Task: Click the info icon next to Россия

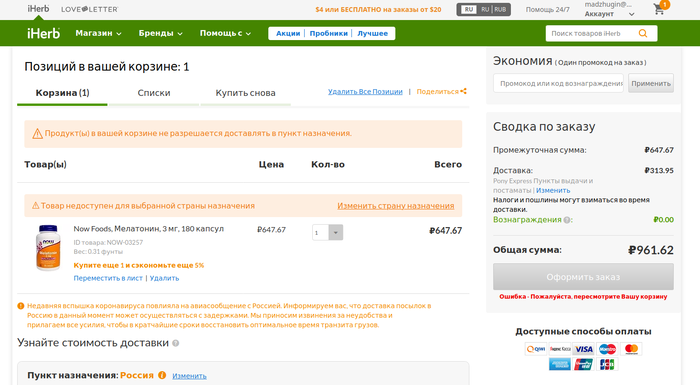Action: (162, 375)
